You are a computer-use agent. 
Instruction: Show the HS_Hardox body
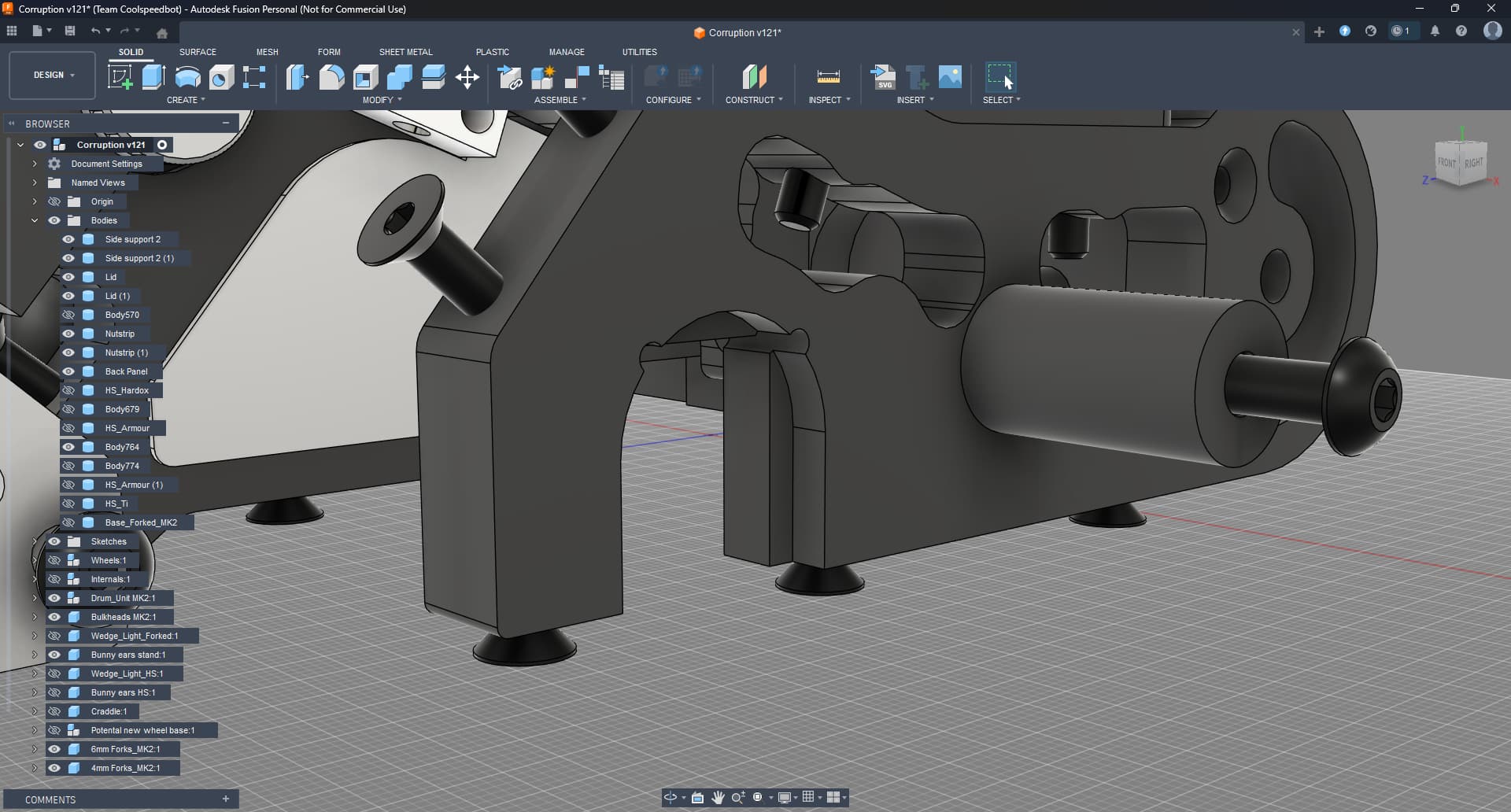[x=68, y=390]
